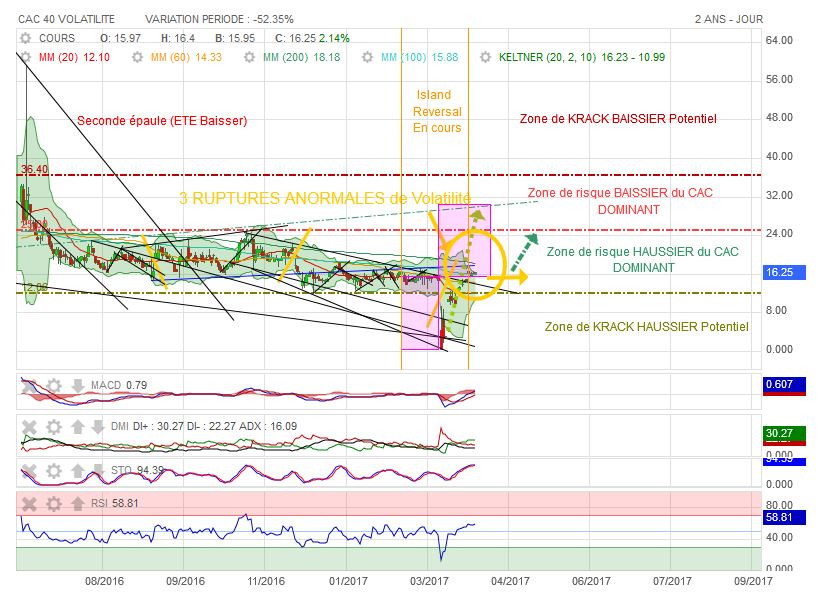Click the high value 'H: 16.4'
This screenshot has height=597, width=825.
(x=178, y=38)
